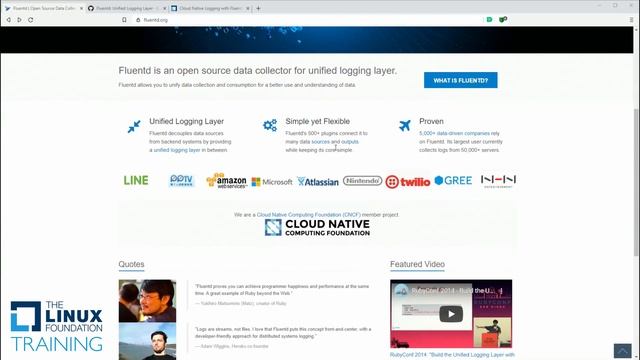Image resolution: width=640 pixels, height=360 pixels.
Task: Open the outputs link
Action: (x=350, y=142)
